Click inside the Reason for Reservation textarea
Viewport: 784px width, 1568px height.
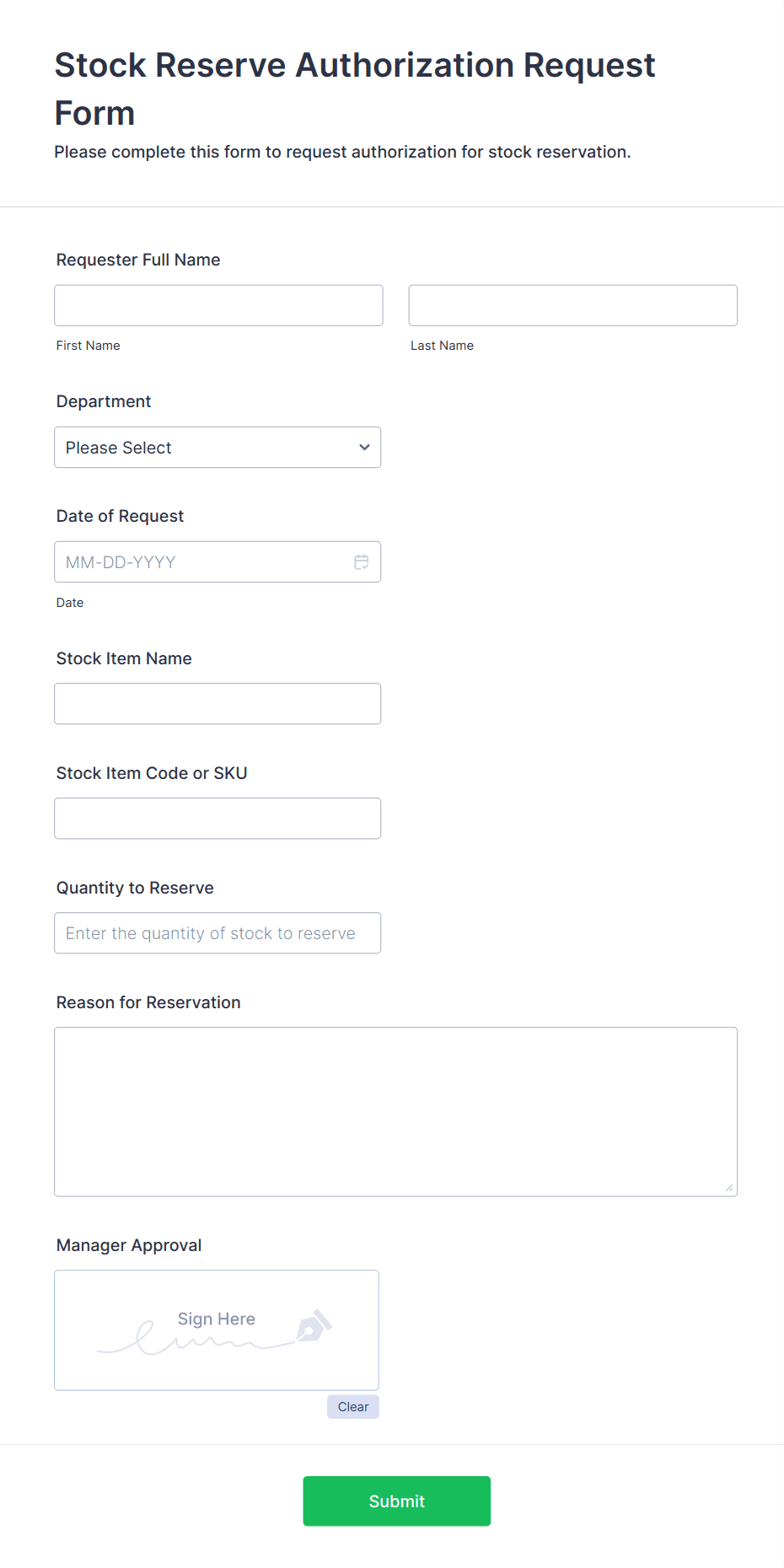click(x=395, y=1111)
